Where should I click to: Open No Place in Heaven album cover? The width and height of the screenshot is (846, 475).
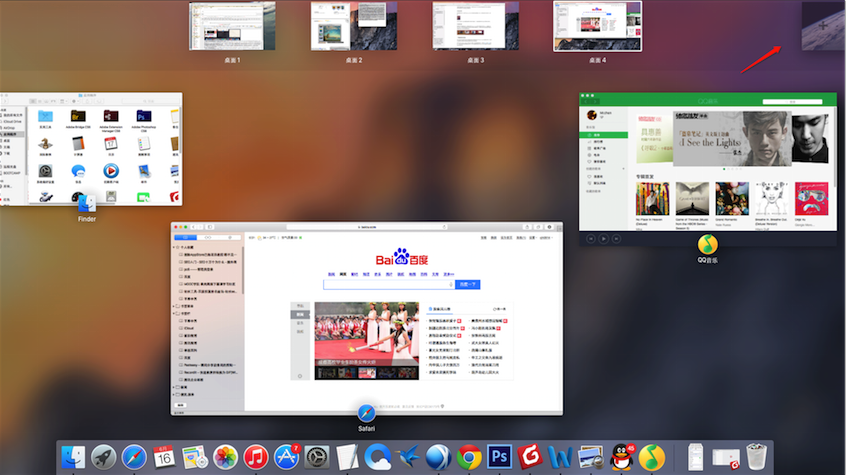(x=652, y=199)
